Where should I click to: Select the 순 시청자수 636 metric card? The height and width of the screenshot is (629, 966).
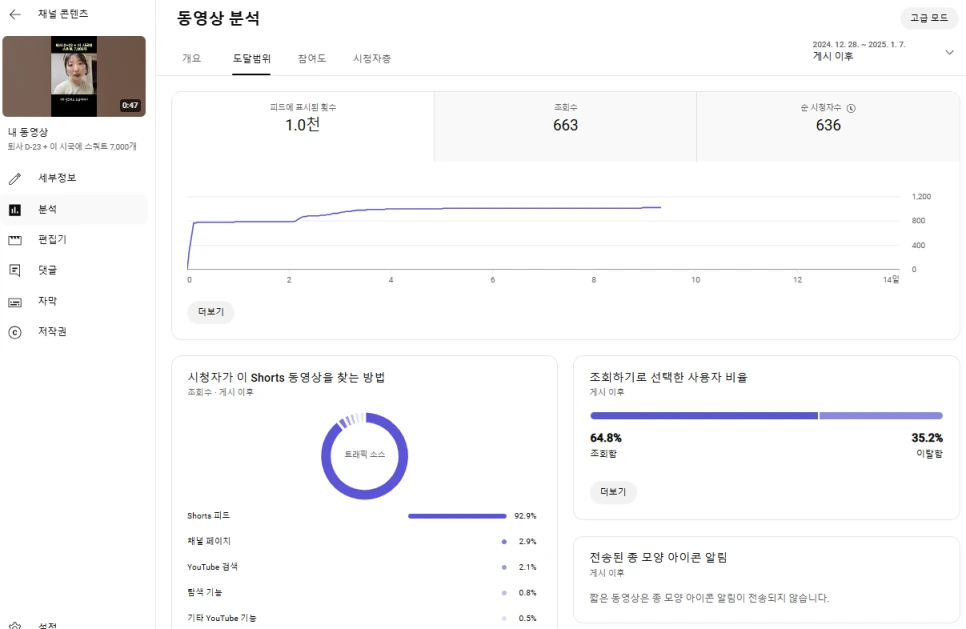coord(828,127)
